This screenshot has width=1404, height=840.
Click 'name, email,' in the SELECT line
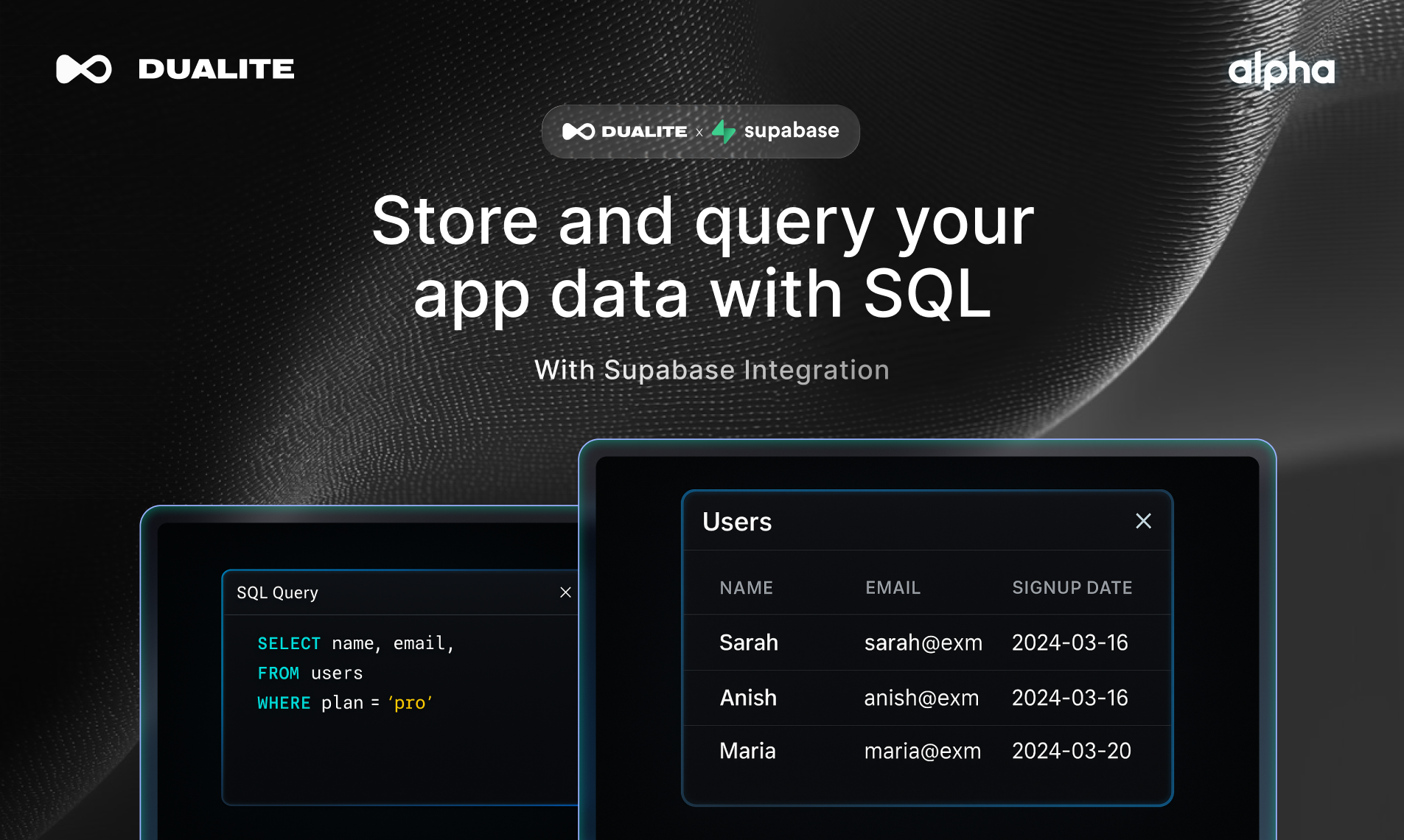394,643
